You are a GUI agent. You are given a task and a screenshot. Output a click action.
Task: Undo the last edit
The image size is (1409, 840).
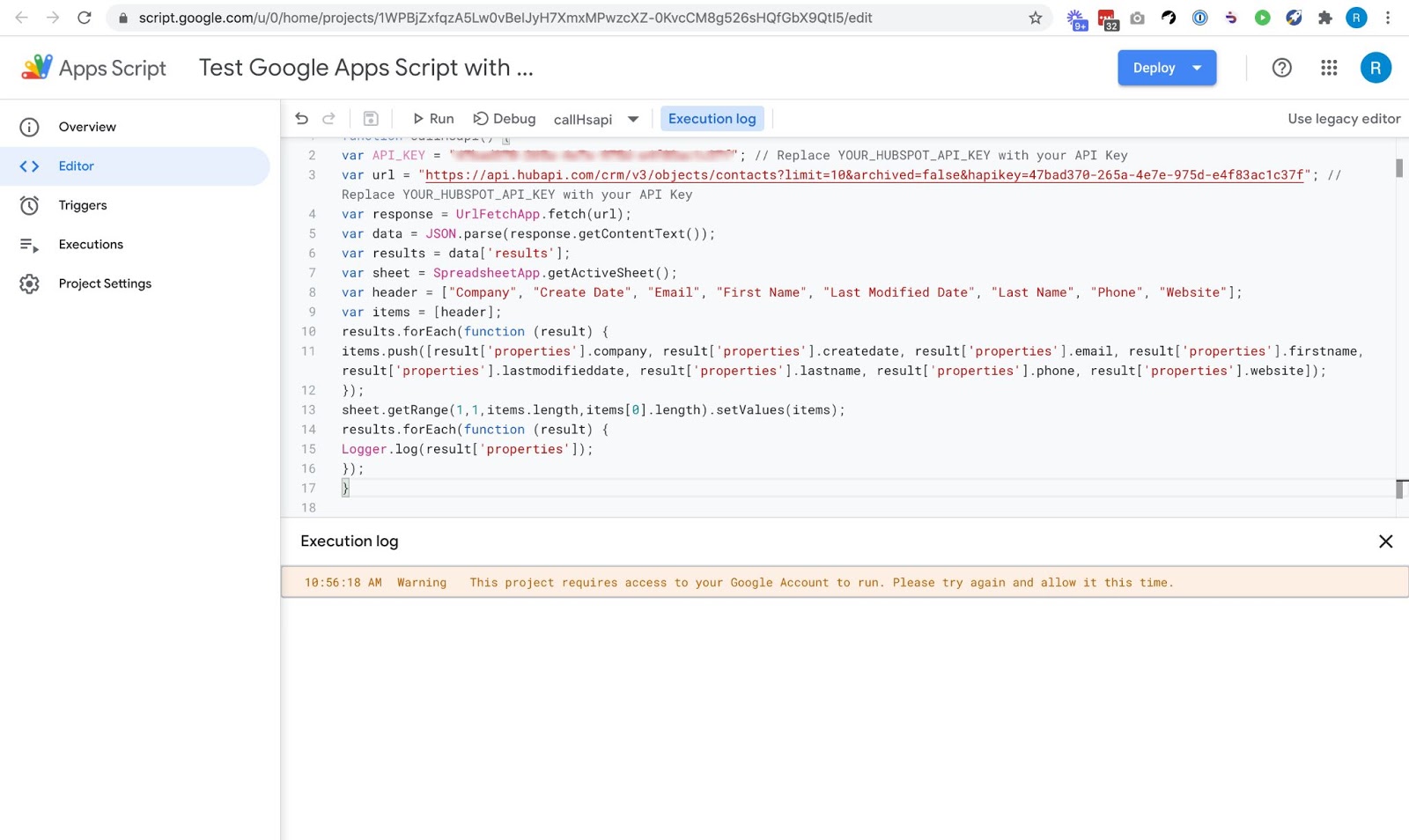pyautogui.click(x=302, y=119)
